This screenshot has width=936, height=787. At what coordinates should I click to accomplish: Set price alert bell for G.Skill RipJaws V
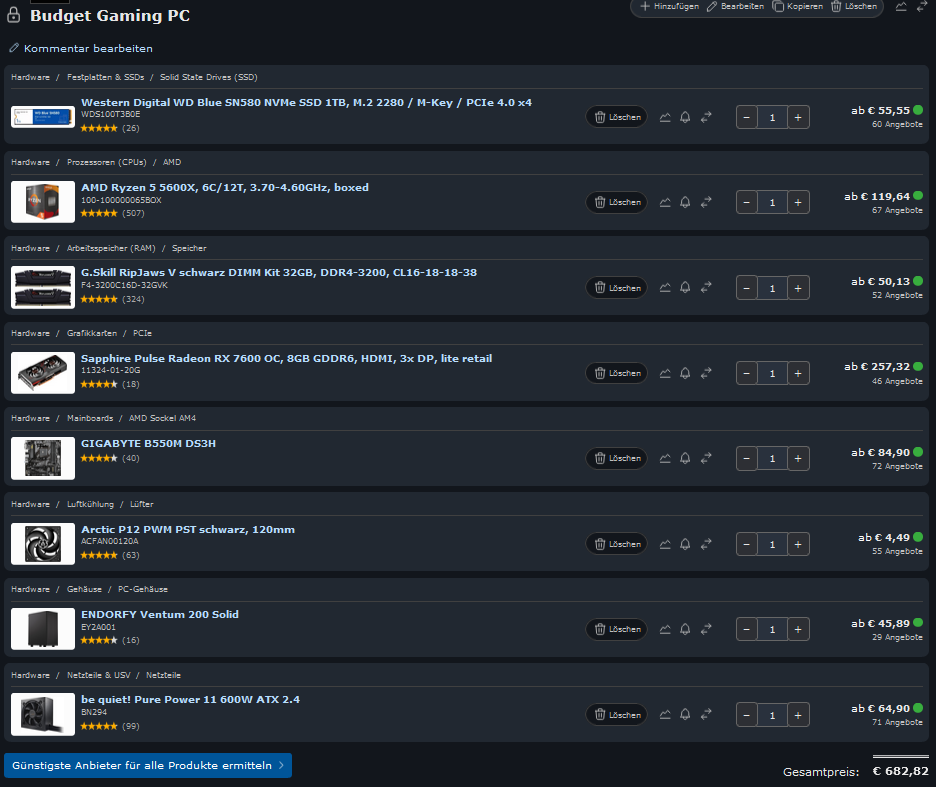685,288
